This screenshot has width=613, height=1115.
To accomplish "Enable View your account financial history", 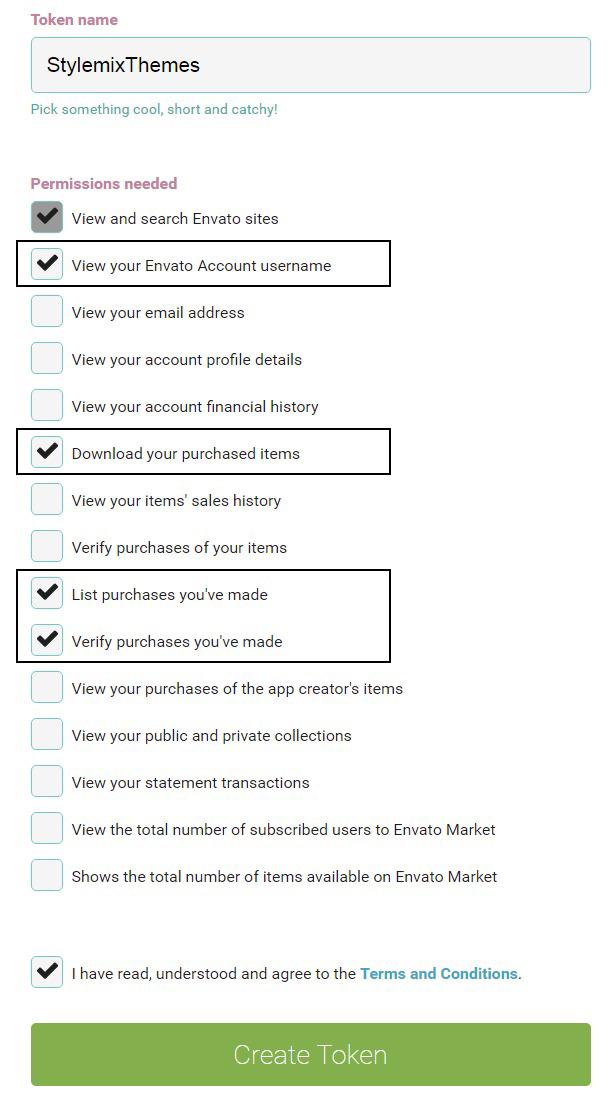I will 47,405.
